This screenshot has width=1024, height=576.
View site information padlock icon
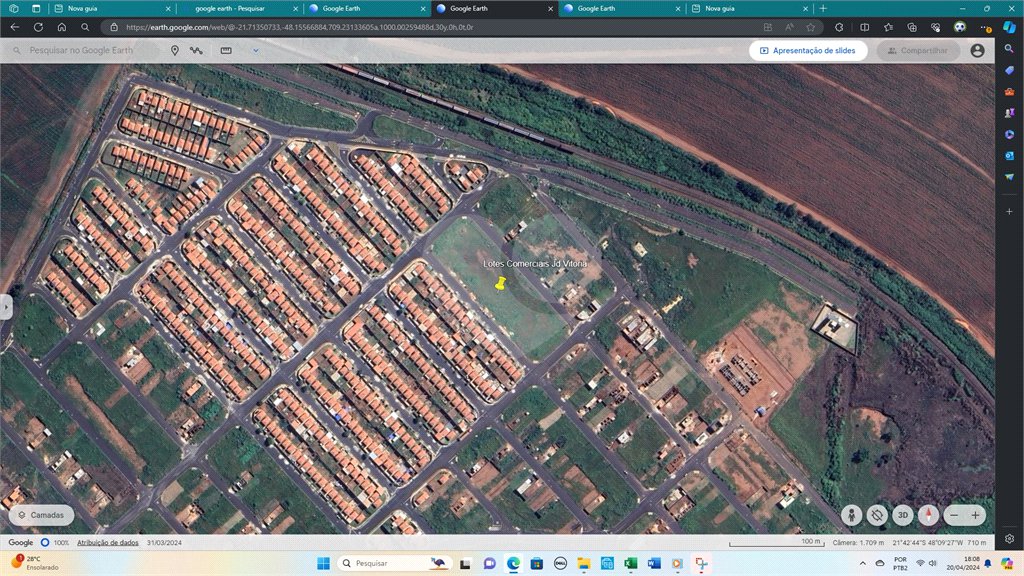(114, 27)
